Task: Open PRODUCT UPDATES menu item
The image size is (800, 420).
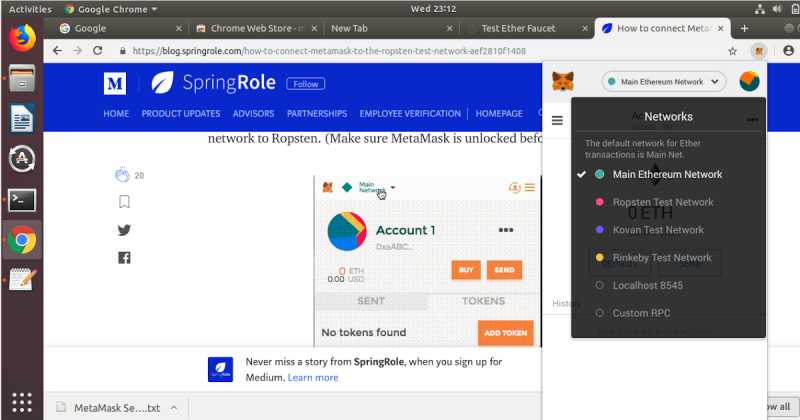Action: [x=181, y=113]
